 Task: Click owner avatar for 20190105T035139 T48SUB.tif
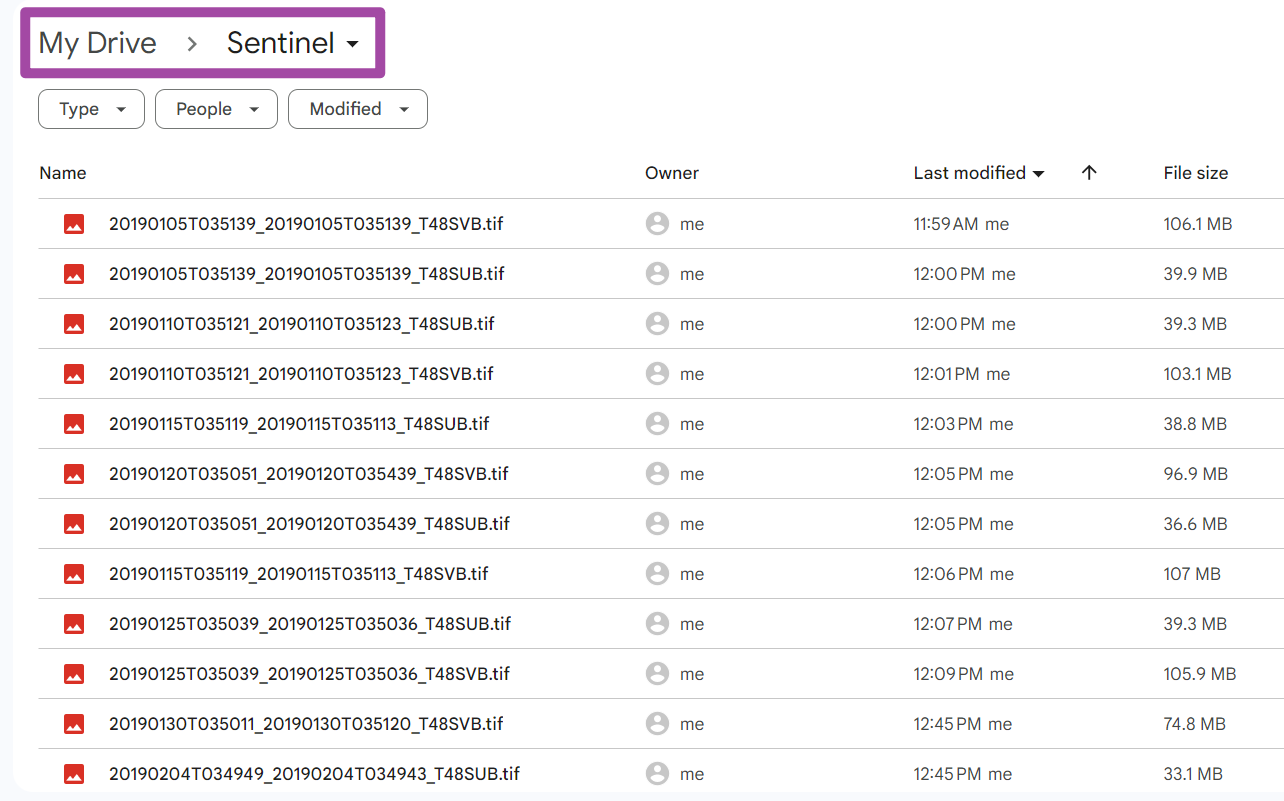click(x=657, y=274)
